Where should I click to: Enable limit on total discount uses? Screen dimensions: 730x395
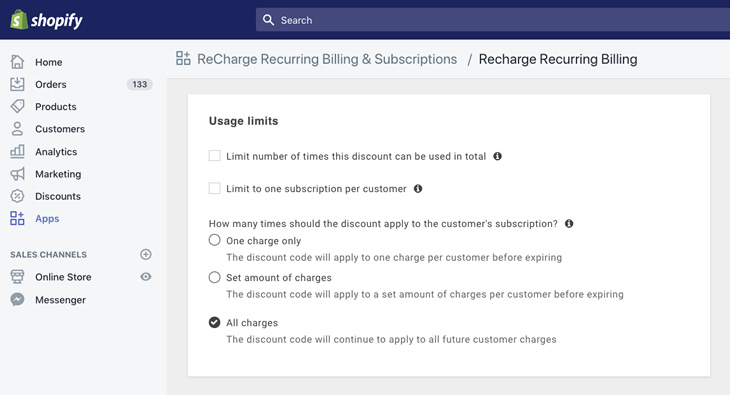(x=214, y=156)
